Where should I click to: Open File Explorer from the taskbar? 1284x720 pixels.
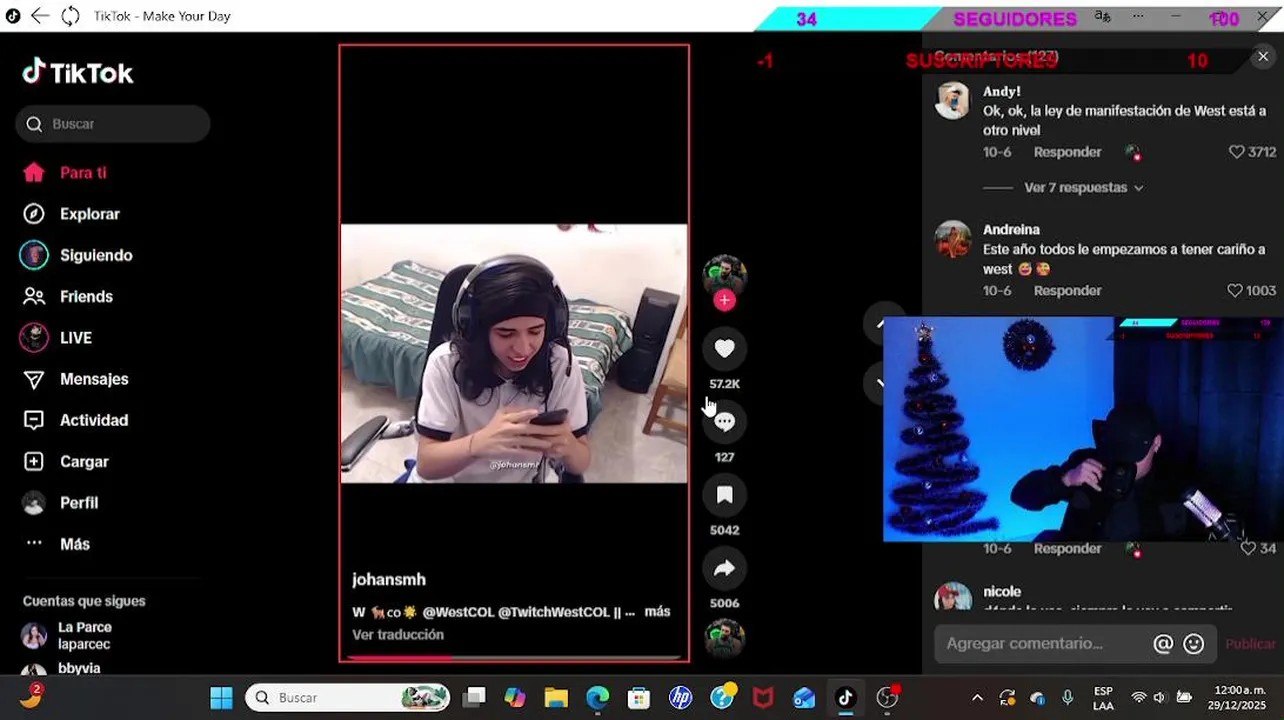click(556, 698)
